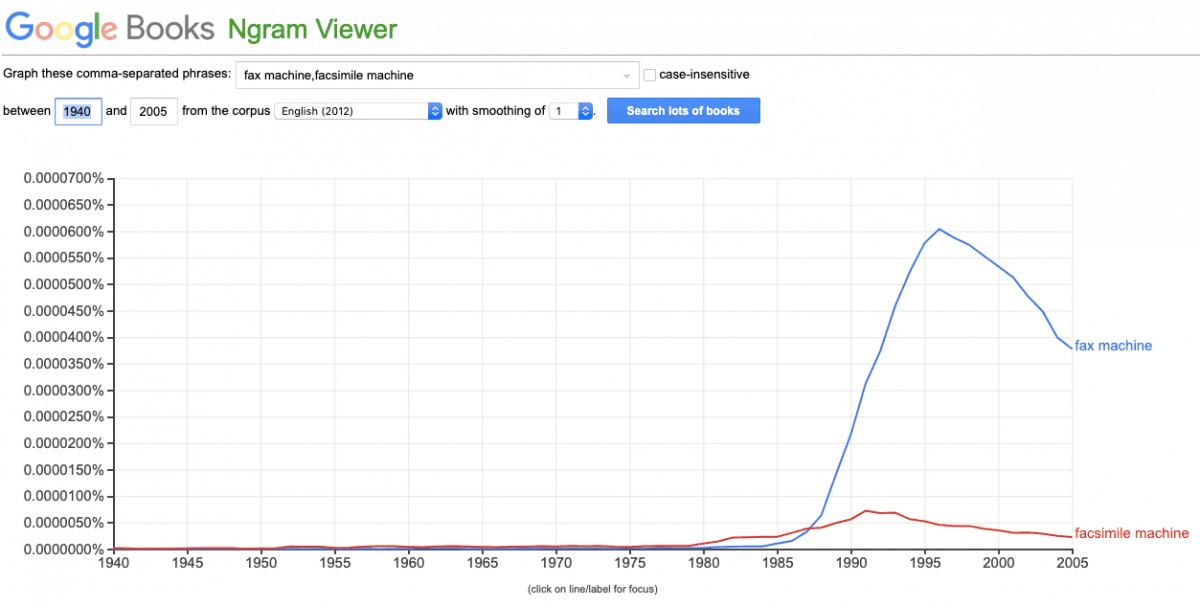Click the 1975 x-axis year label
The height and width of the screenshot is (606, 1200).
(x=630, y=563)
